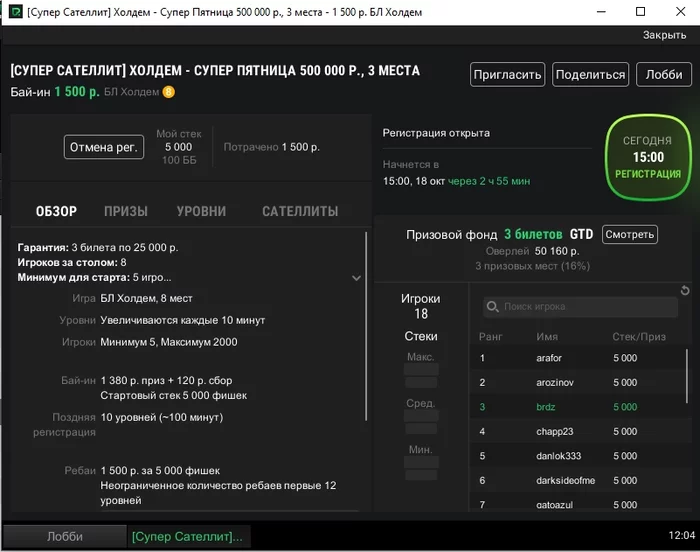Click the 3 билетов GTD prize text
The width and height of the screenshot is (700, 552).
tap(549, 234)
